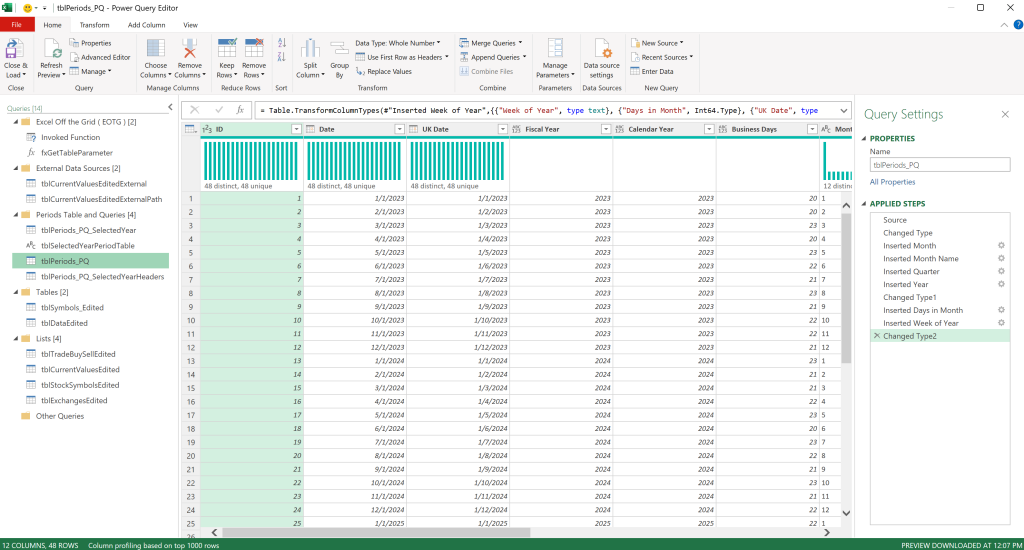Click the Group By icon

(x=339, y=49)
